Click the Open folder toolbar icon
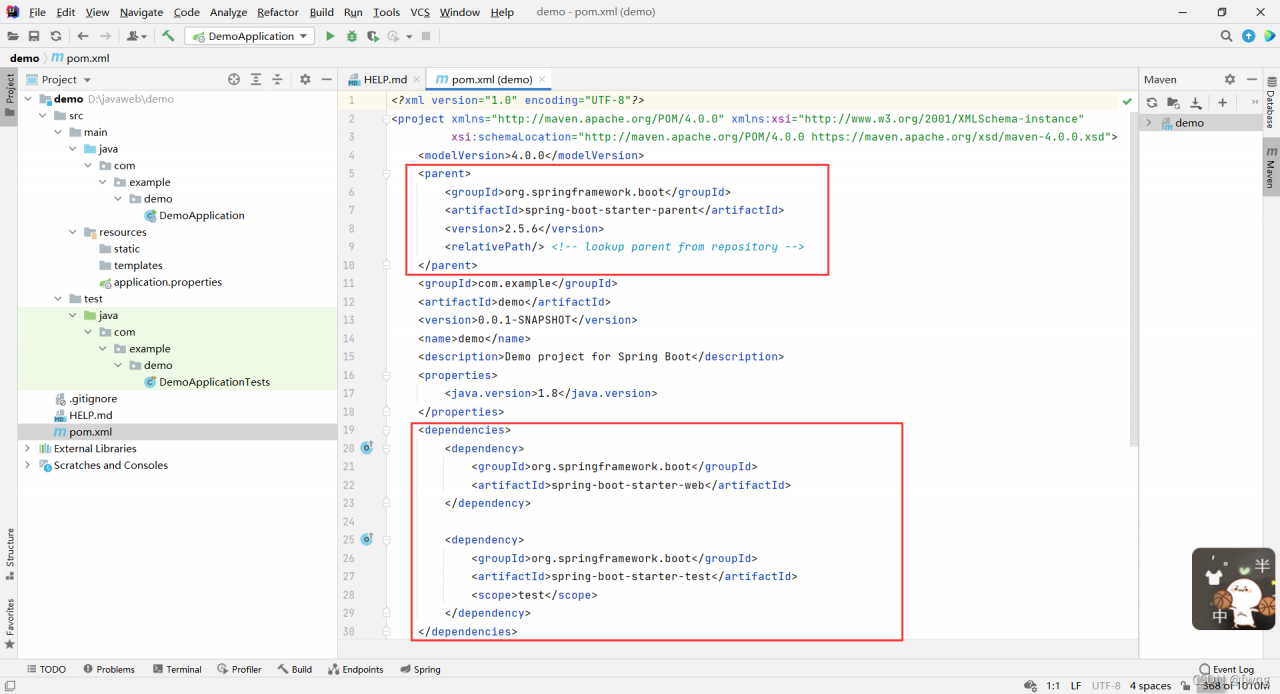This screenshot has width=1280, height=694. (x=13, y=36)
